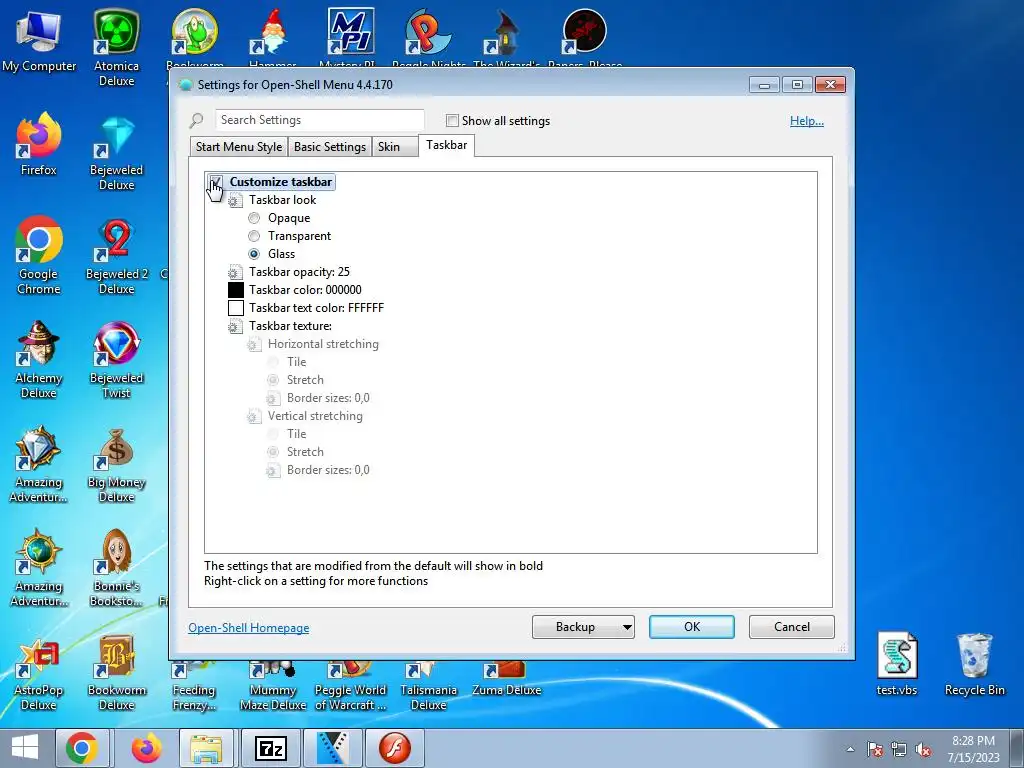The width and height of the screenshot is (1024, 768).
Task: Open Chrome from the taskbar
Action: point(82,748)
